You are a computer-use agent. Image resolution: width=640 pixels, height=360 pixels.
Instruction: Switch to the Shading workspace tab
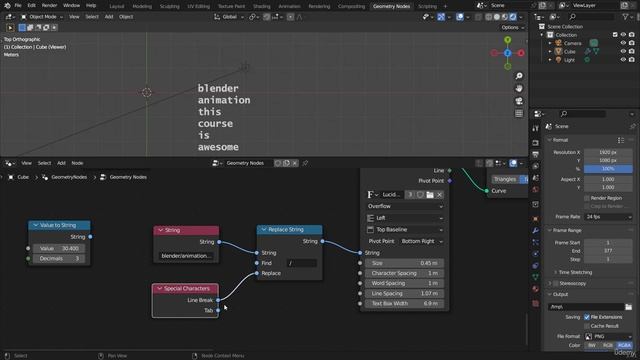(x=261, y=6)
